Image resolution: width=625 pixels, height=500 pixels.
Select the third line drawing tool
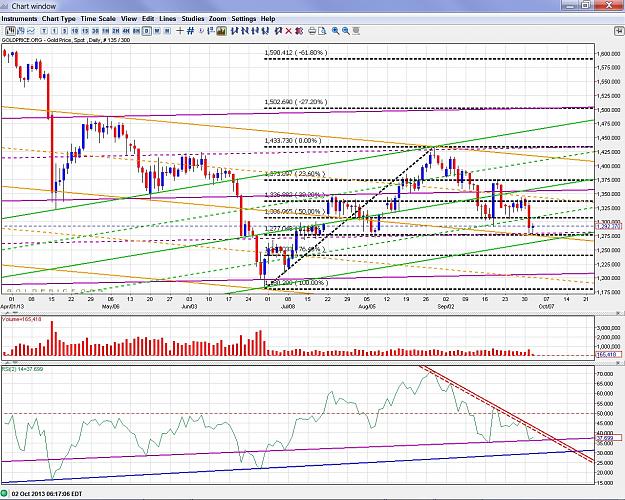(255, 31)
